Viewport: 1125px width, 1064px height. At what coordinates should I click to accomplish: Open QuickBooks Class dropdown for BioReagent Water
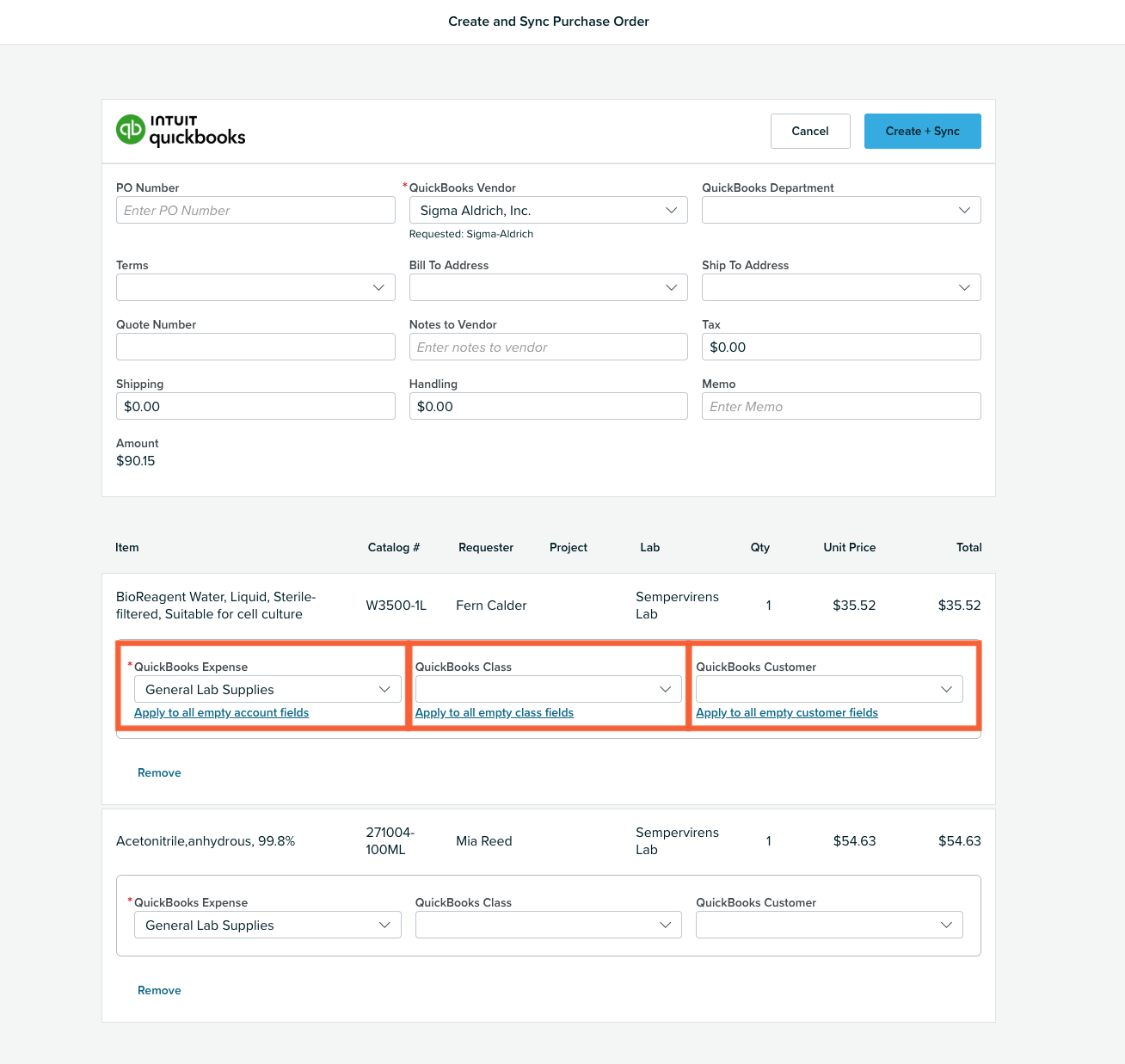(x=548, y=689)
